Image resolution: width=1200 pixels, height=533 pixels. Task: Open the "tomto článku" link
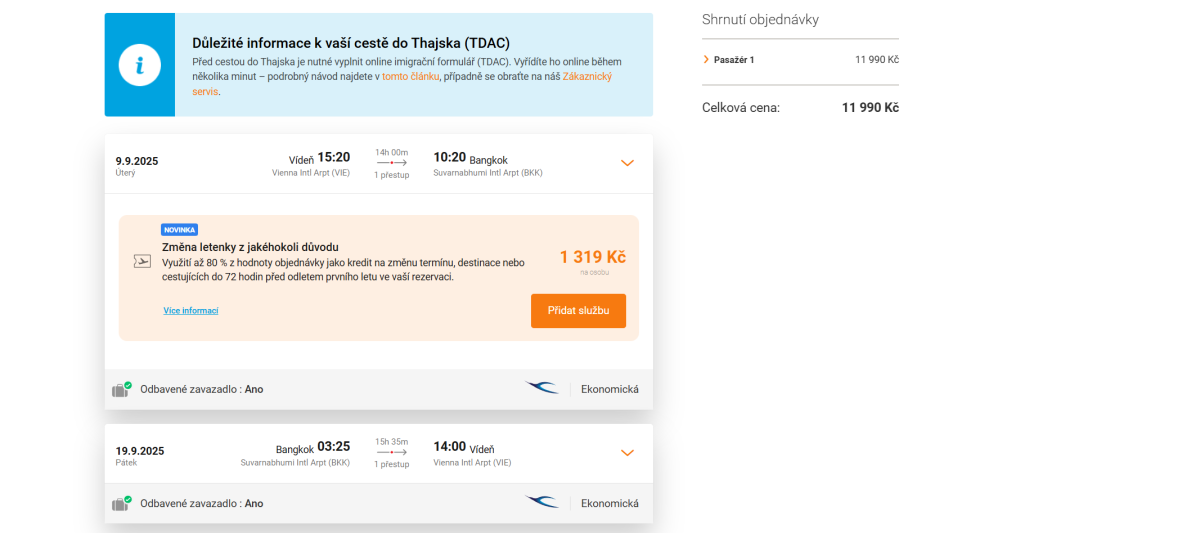[x=410, y=76]
